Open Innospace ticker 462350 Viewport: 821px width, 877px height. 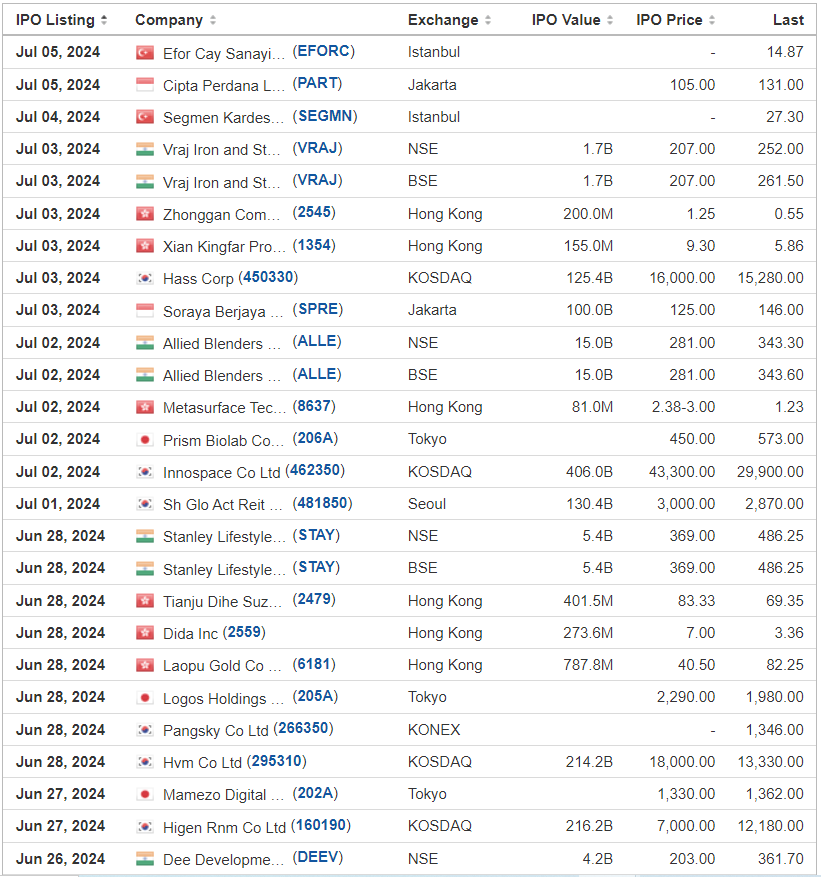click(315, 470)
